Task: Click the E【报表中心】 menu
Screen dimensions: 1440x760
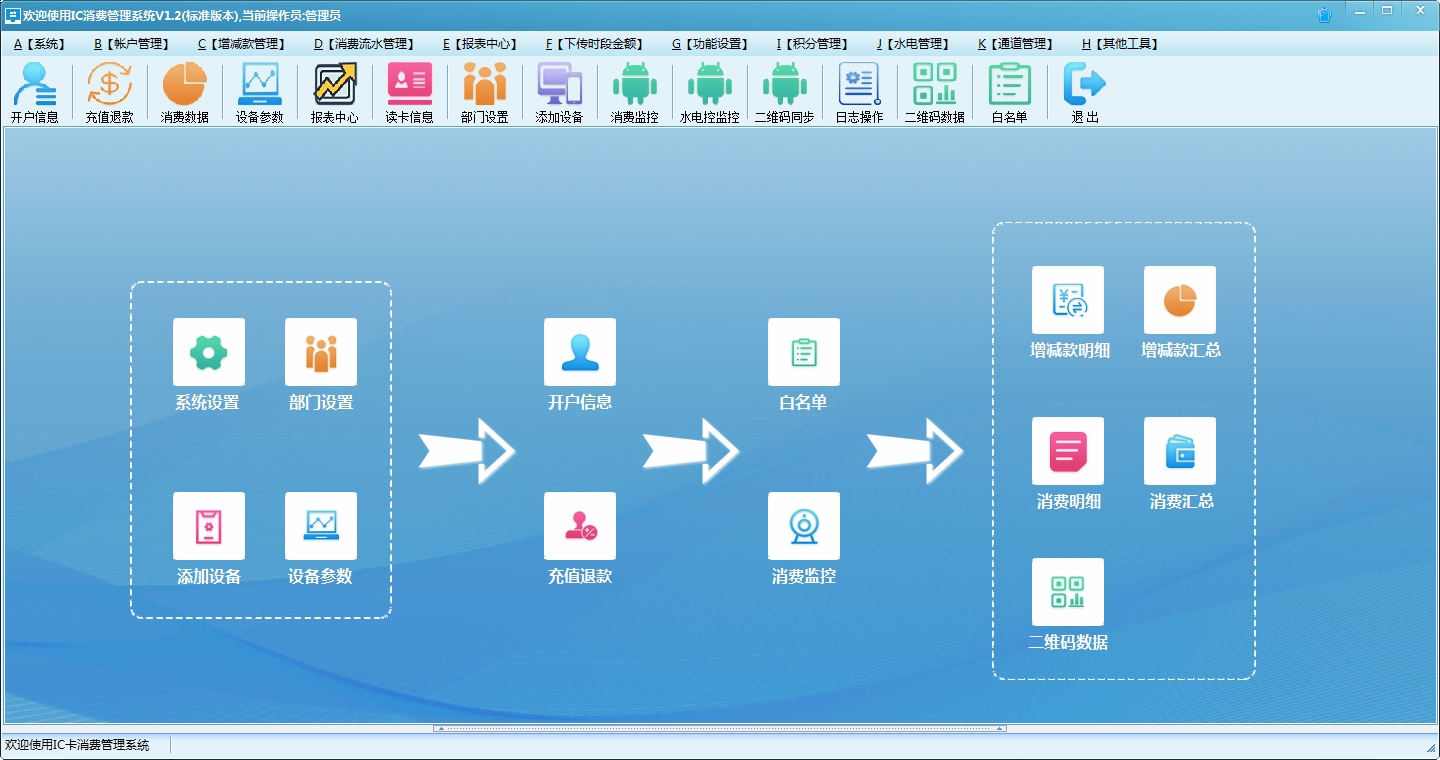Action: coord(481,44)
